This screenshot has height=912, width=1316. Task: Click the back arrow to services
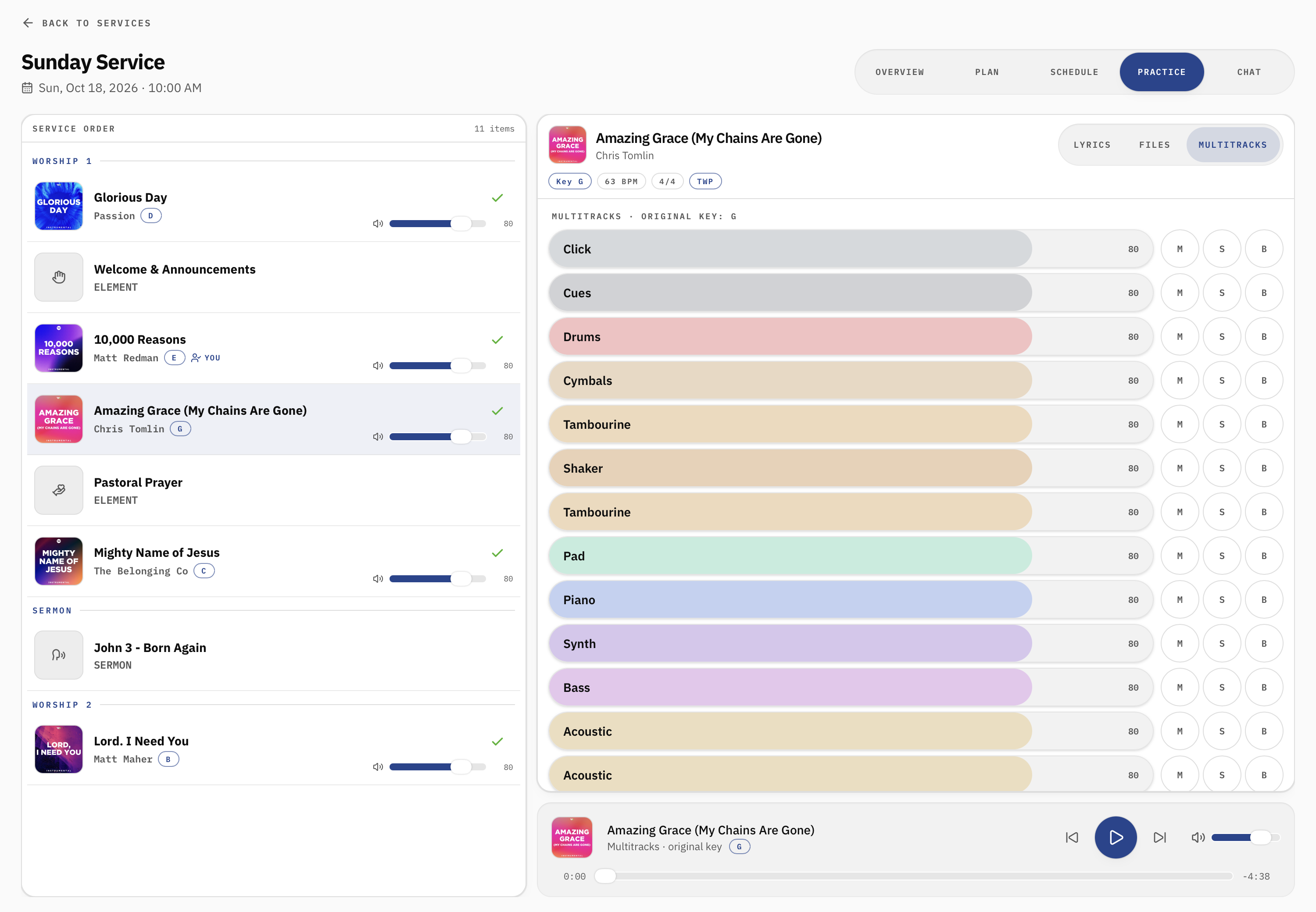[x=28, y=23]
